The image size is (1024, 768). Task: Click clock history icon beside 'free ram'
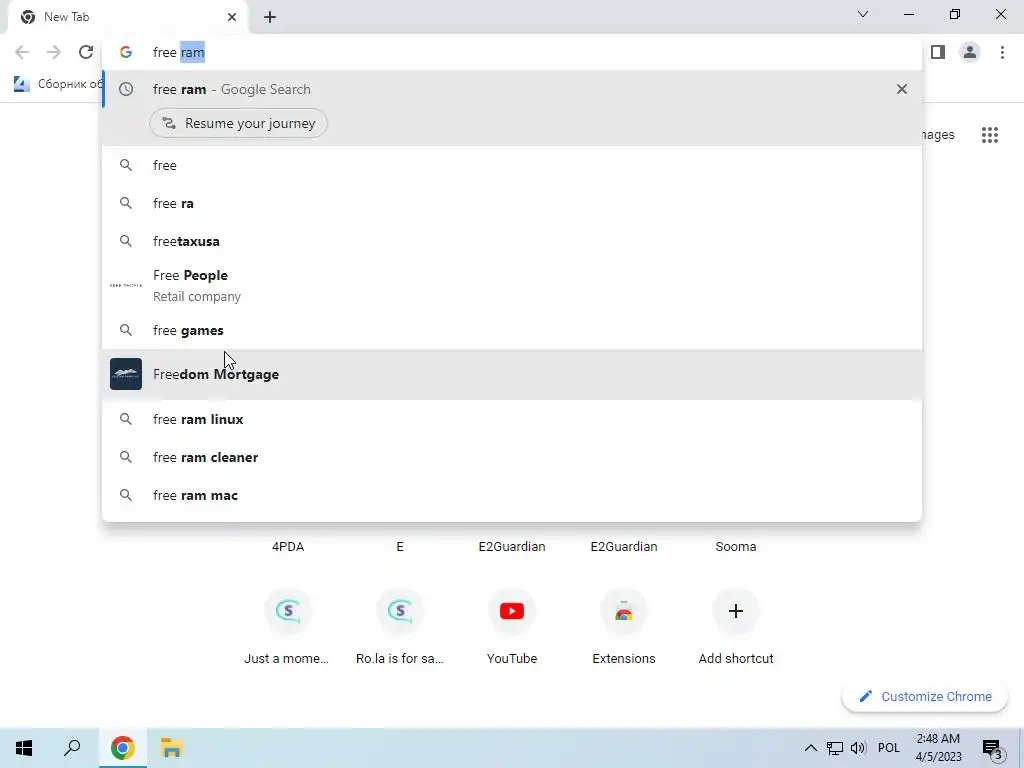coord(126,89)
